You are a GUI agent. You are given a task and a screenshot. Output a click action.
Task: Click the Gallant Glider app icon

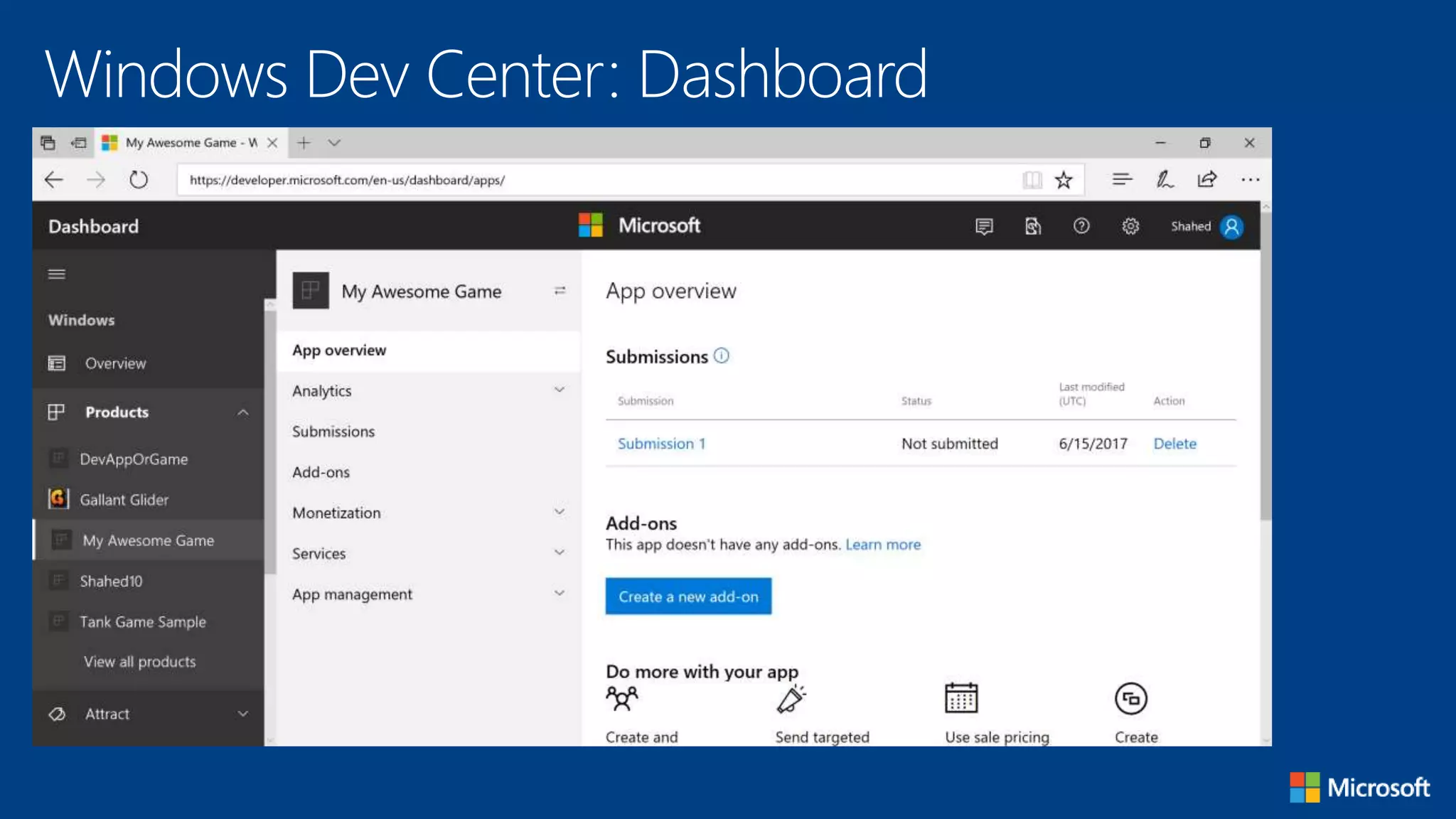tap(58, 498)
